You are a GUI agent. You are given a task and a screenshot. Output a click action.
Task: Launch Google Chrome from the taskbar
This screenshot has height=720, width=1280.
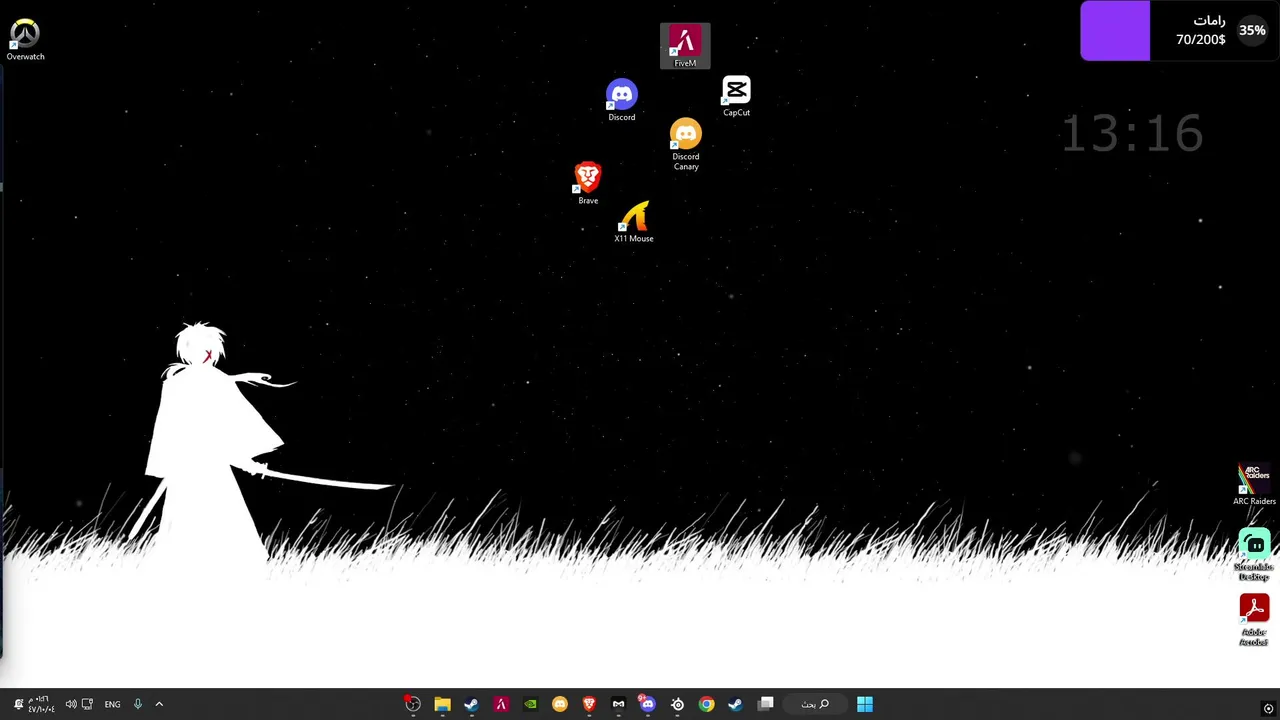(x=706, y=704)
